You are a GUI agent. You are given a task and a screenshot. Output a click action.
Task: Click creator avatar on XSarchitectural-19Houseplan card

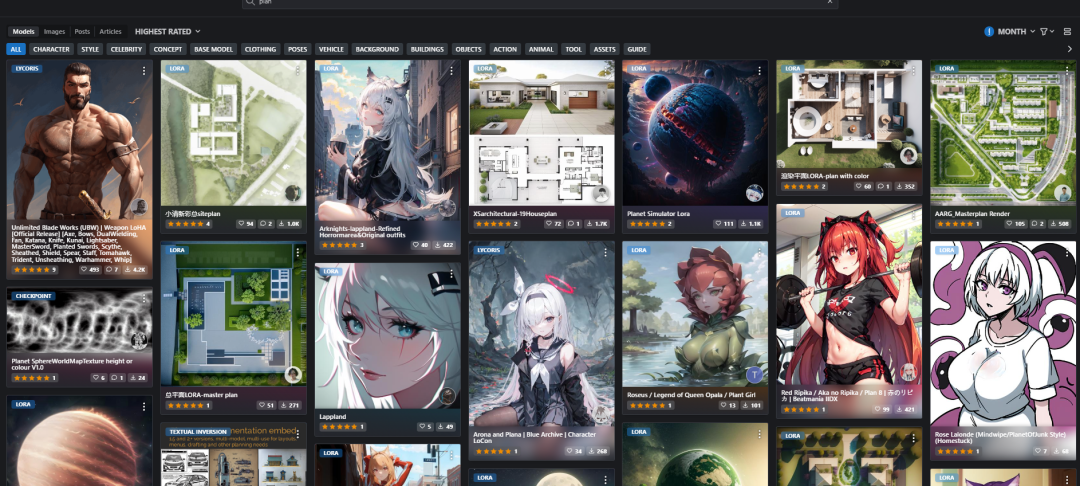601,194
